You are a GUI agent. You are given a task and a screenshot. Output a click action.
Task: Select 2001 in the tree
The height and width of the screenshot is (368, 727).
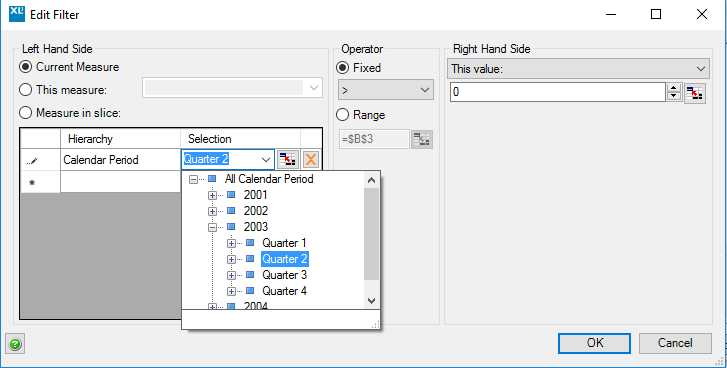pyautogui.click(x=255, y=195)
